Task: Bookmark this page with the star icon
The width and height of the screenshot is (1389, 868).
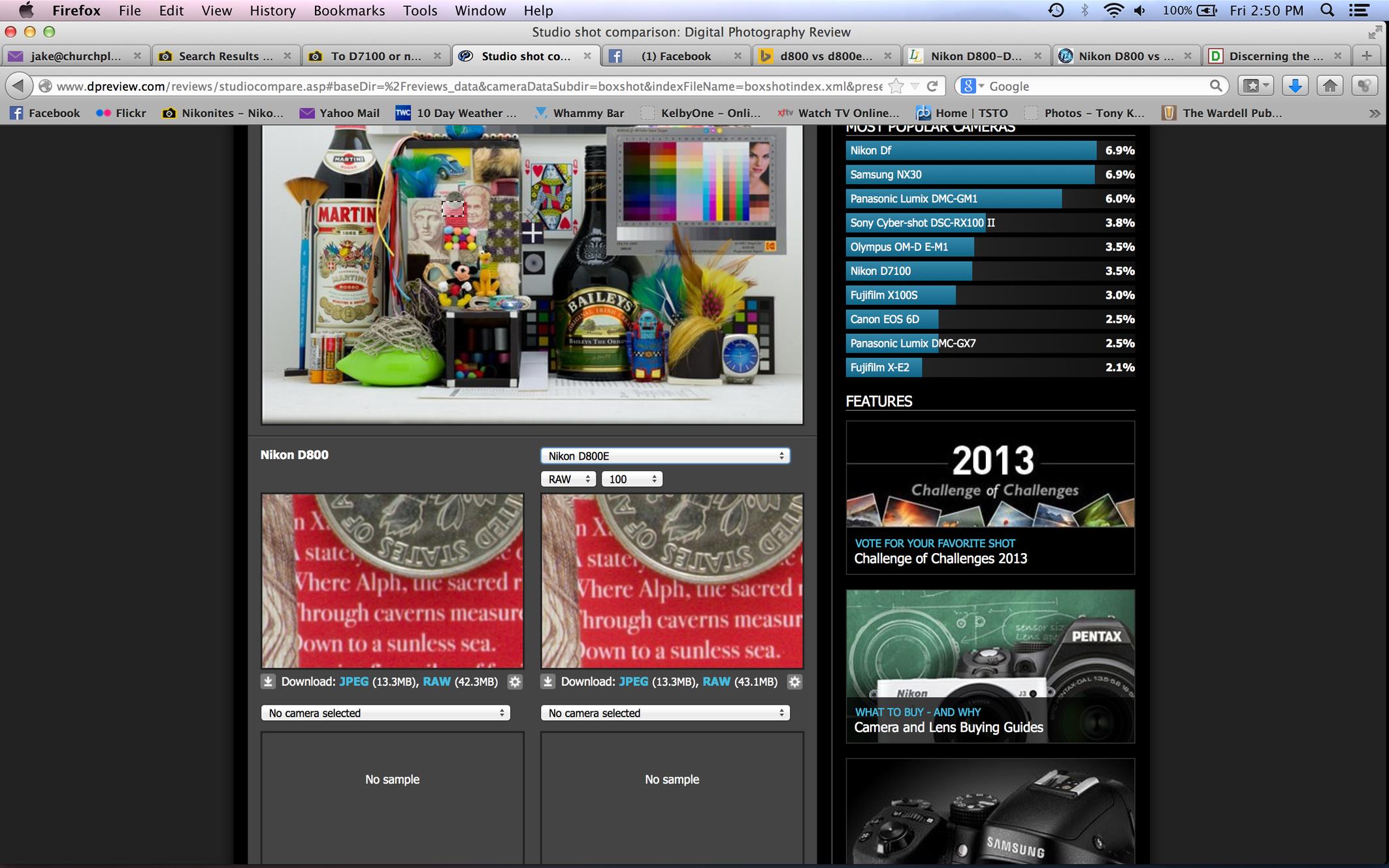Action: point(897,86)
